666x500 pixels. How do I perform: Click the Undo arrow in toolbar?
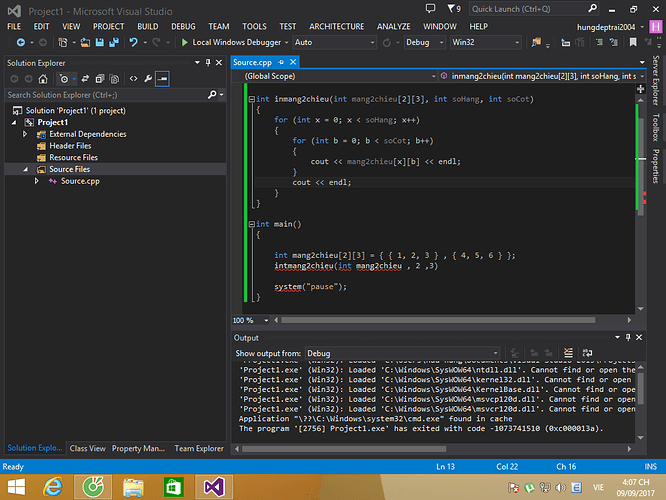click(x=134, y=42)
